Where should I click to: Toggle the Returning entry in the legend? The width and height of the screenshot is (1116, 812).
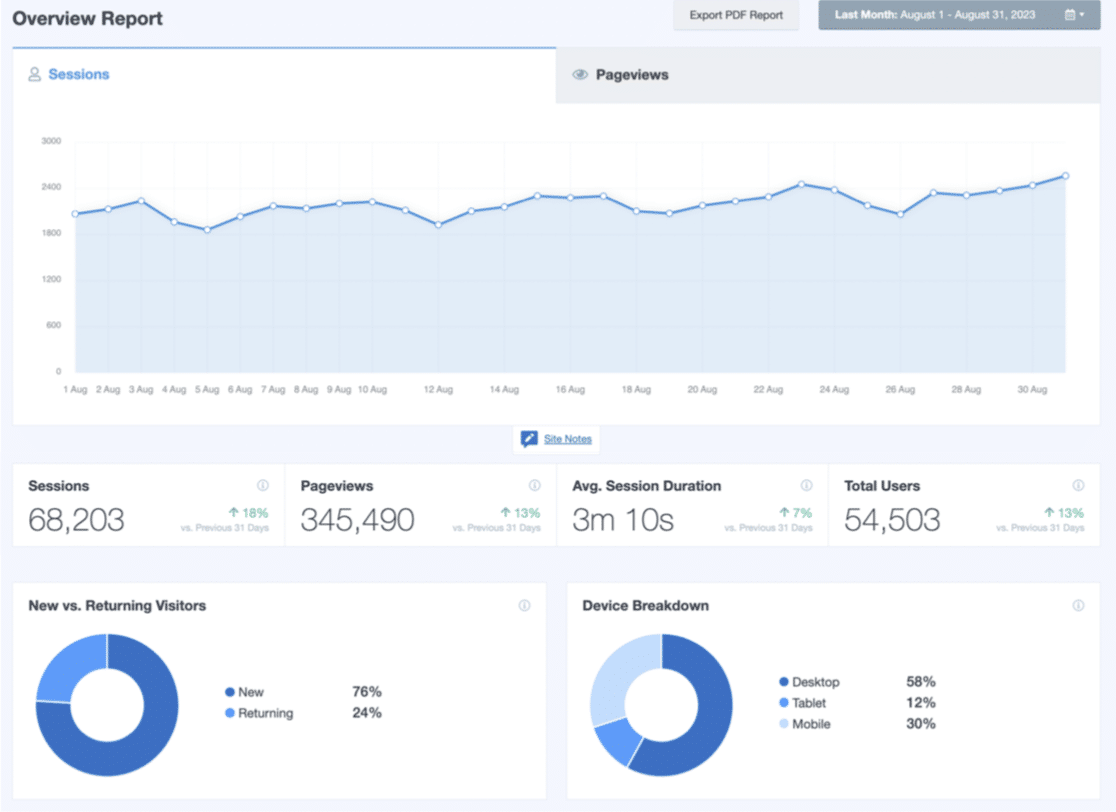[x=265, y=713]
